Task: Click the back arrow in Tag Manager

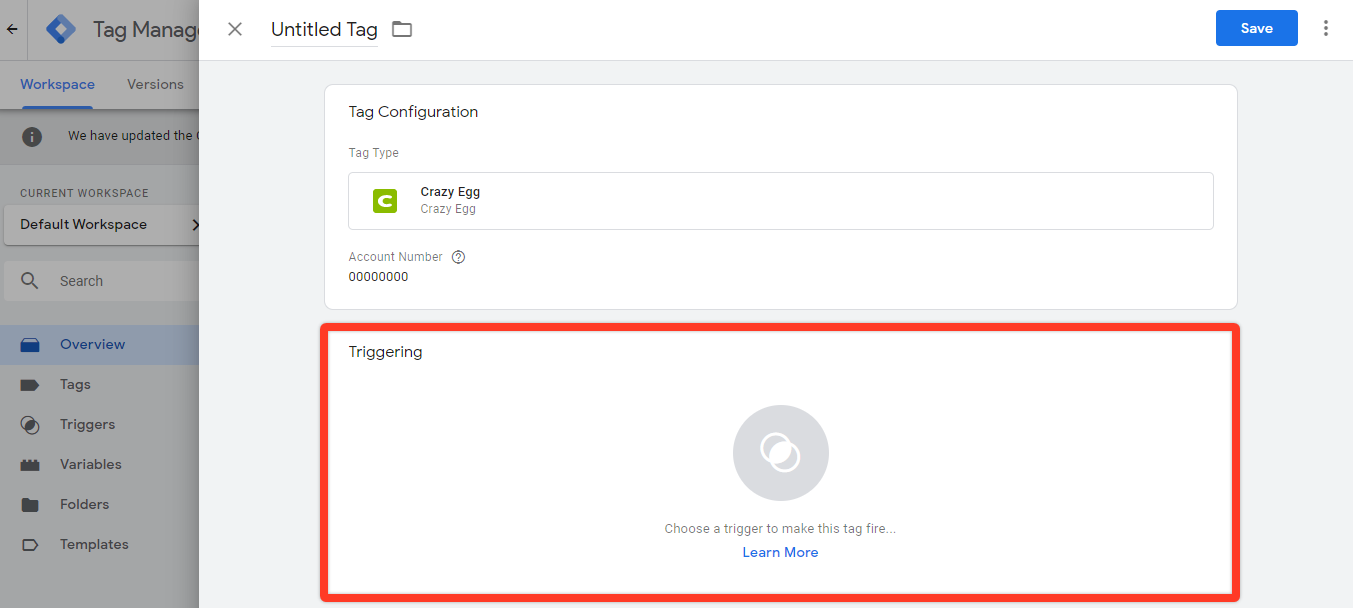Action: coord(12,29)
